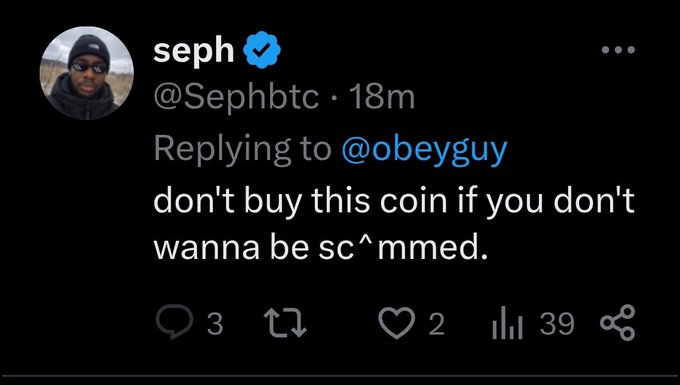
Task: Open the three-dot more options menu
Action: tap(618, 50)
